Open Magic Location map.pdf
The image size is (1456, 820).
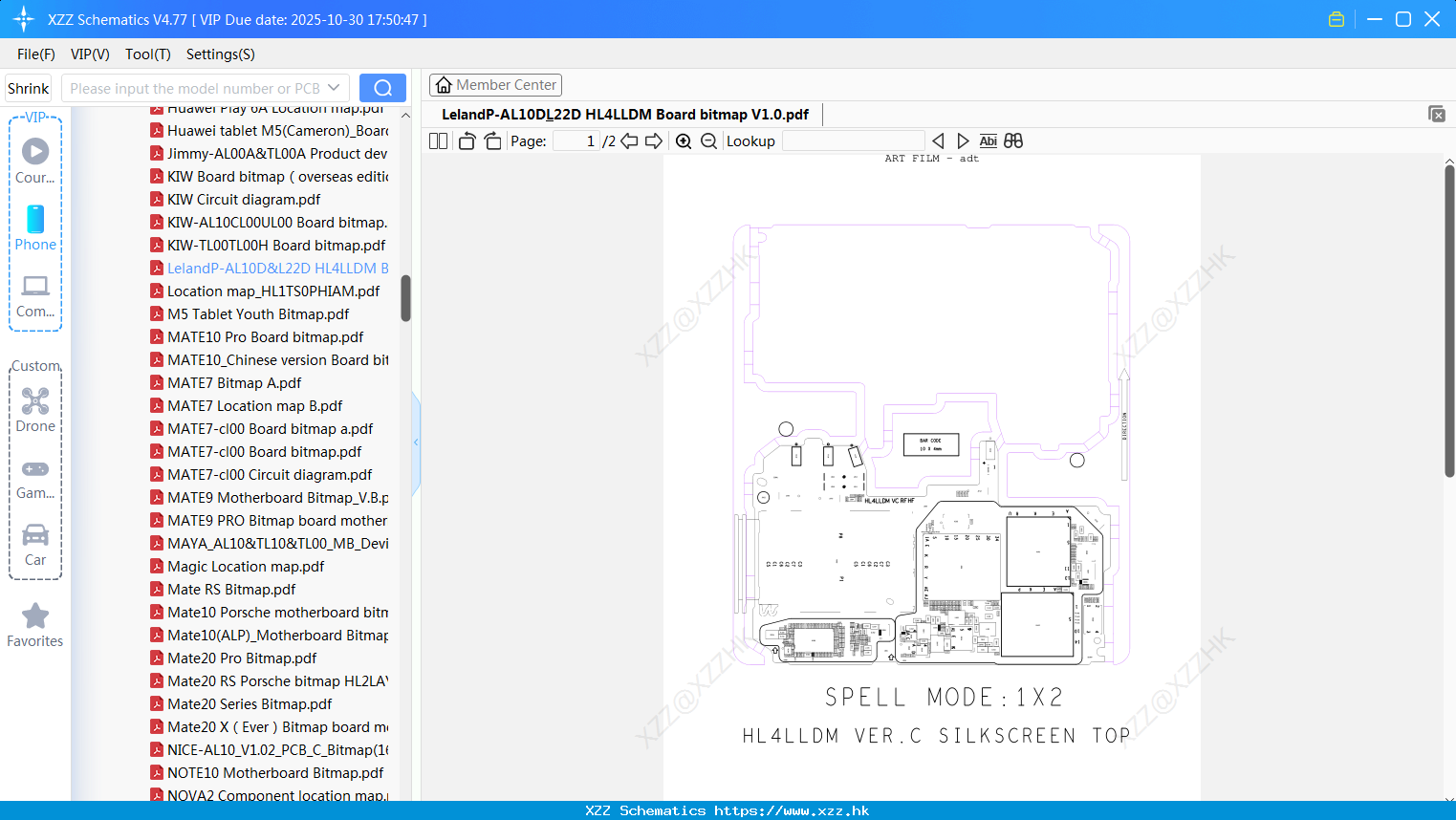click(x=237, y=567)
